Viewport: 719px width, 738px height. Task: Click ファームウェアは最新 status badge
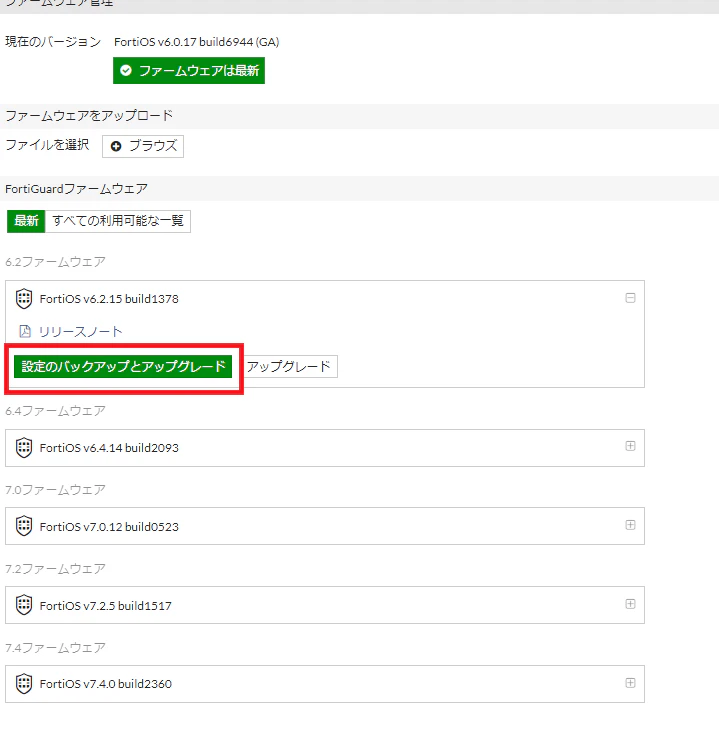click(189, 71)
